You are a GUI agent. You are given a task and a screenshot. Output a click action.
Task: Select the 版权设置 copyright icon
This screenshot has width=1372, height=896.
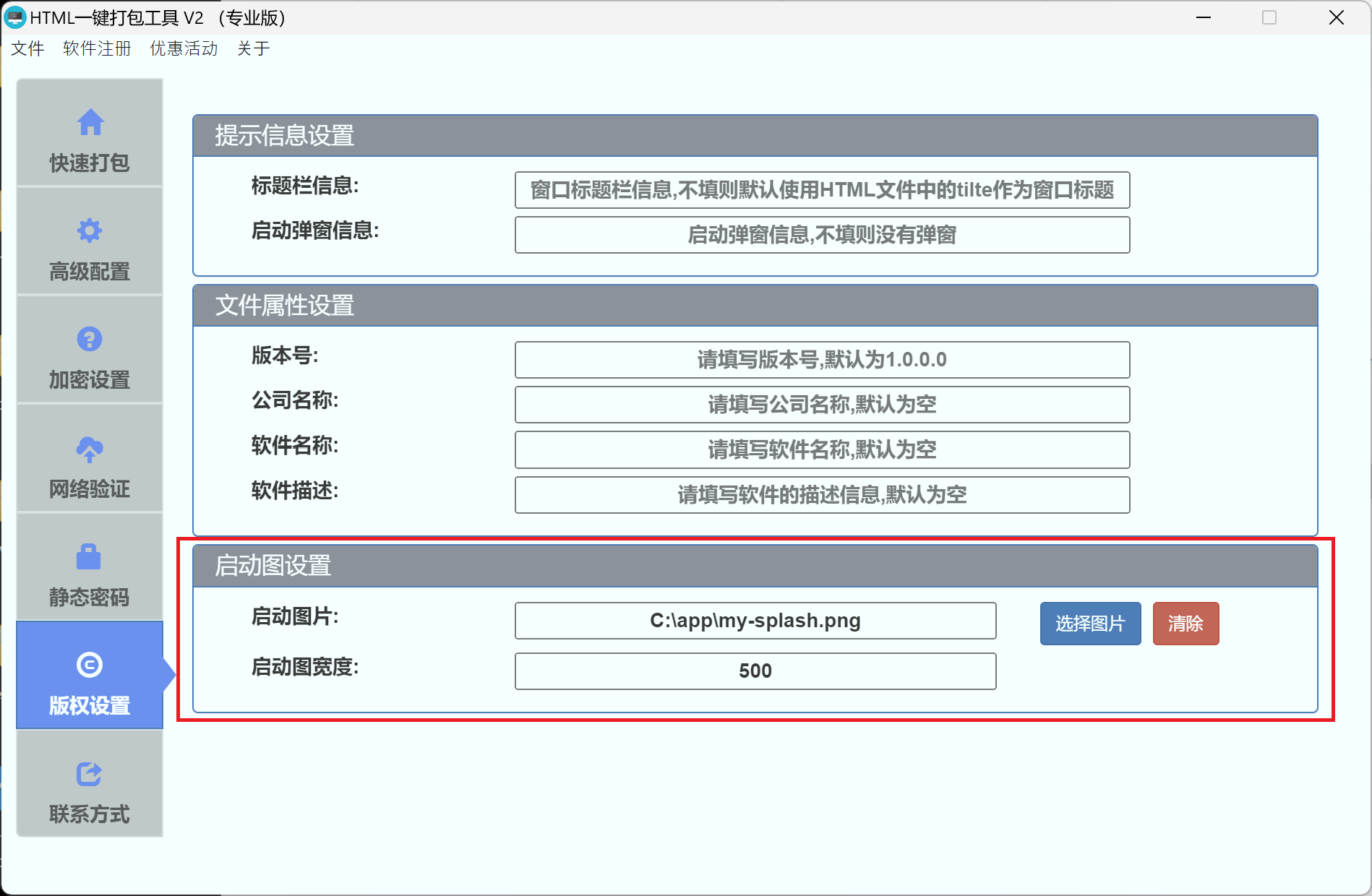click(90, 665)
